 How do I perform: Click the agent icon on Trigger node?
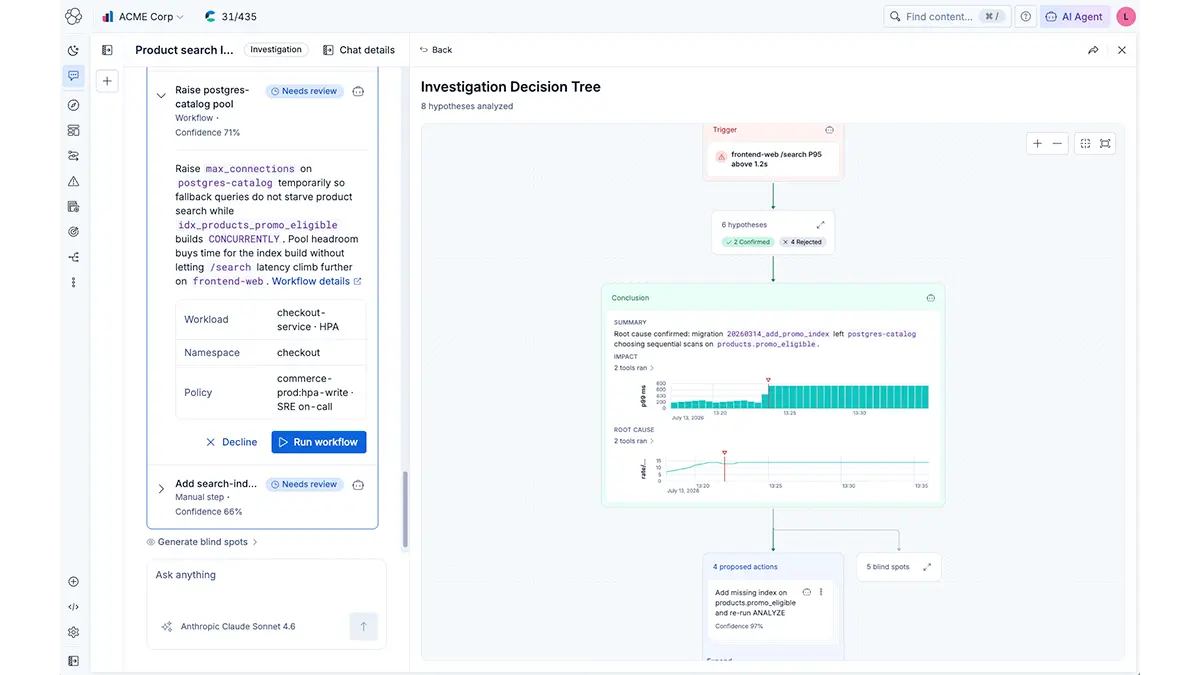829,130
